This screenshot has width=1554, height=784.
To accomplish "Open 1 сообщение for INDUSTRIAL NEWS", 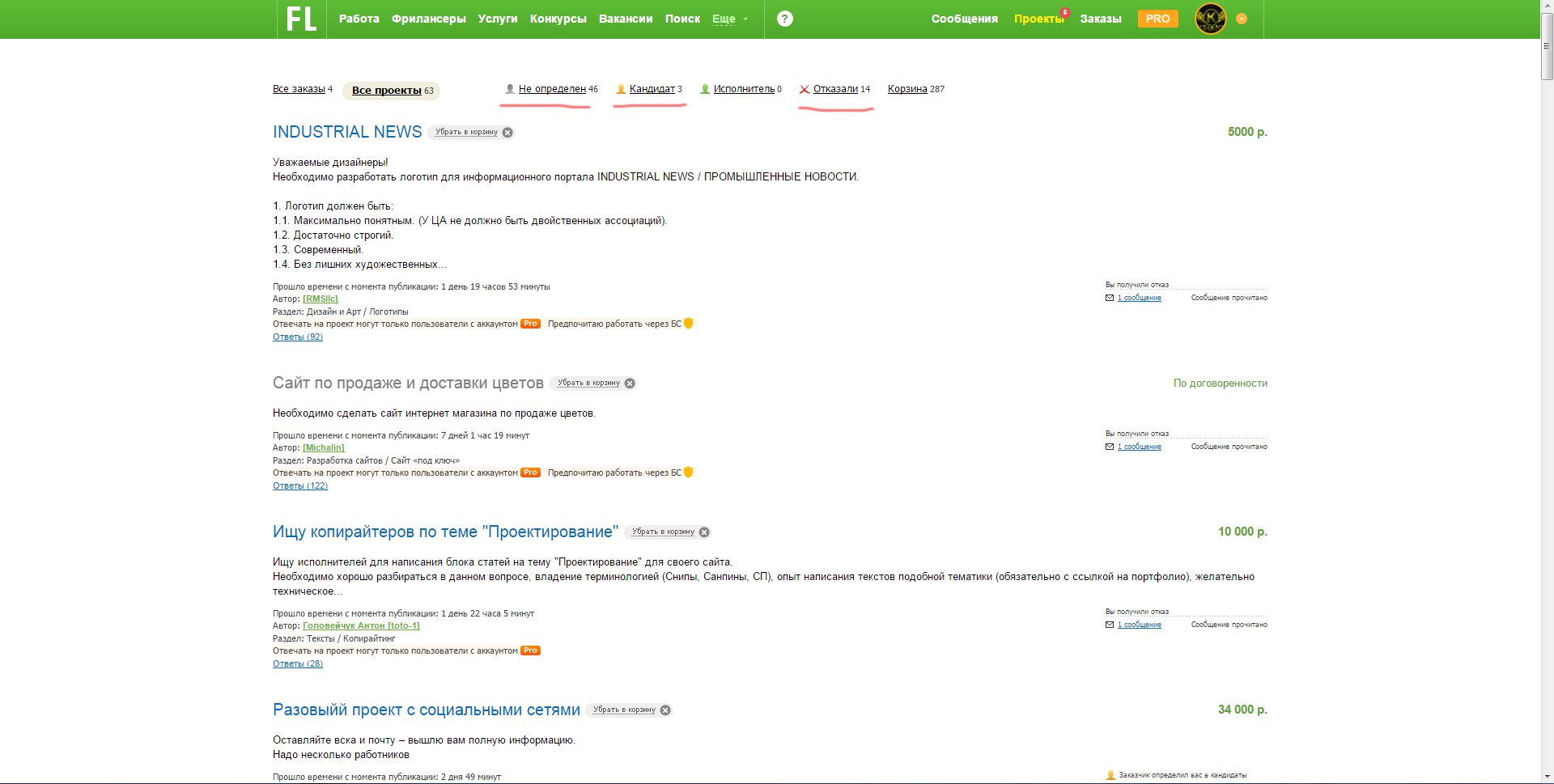I will coord(1140,298).
